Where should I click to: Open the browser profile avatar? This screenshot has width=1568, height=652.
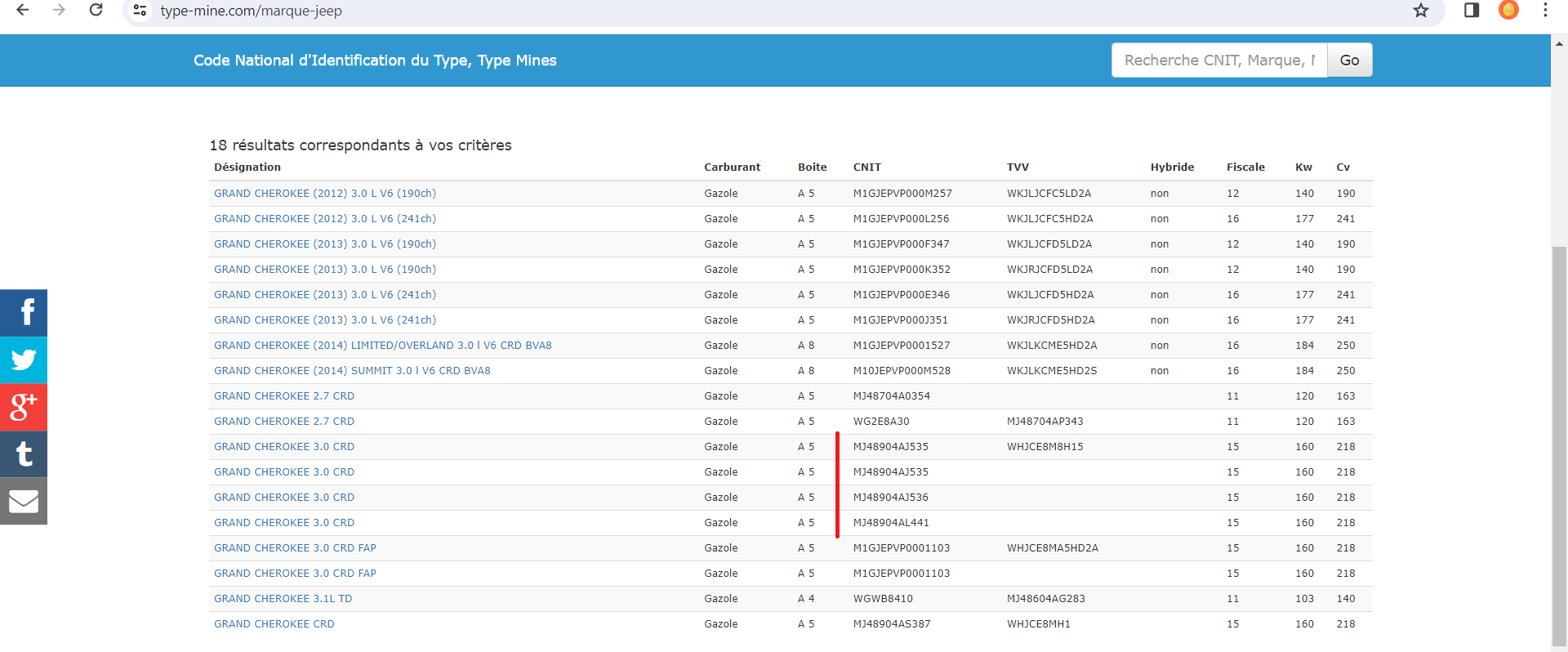coord(1508,11)
